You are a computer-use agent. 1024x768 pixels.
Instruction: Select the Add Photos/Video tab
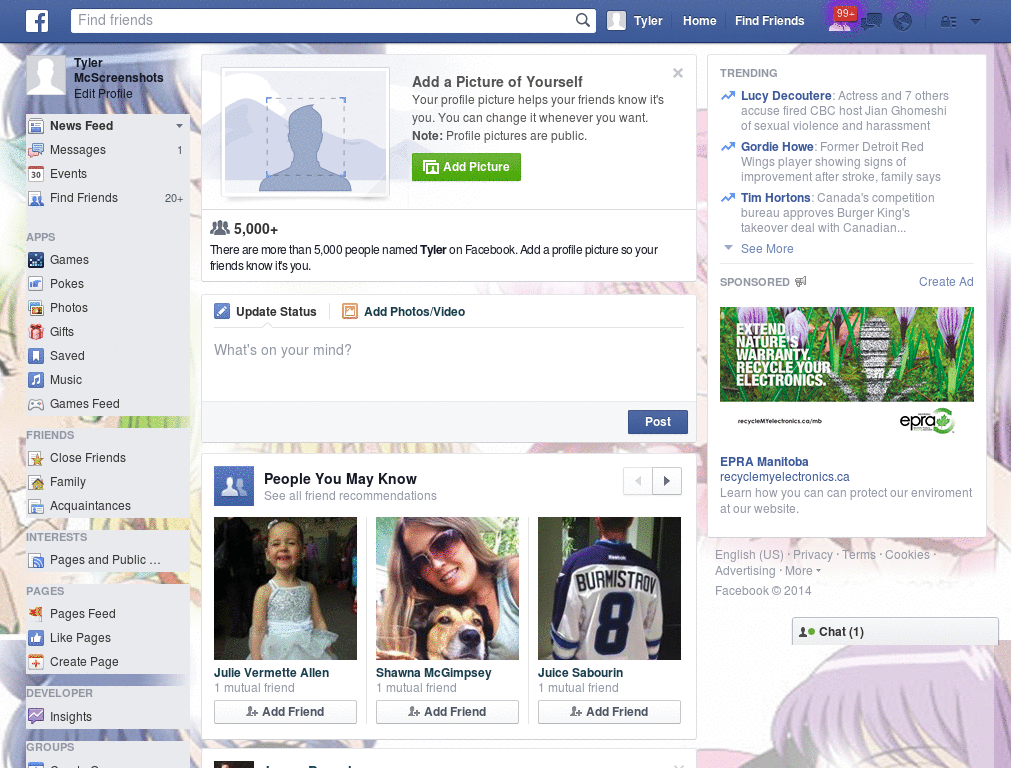pyautogui.click(x=404, y=312)
